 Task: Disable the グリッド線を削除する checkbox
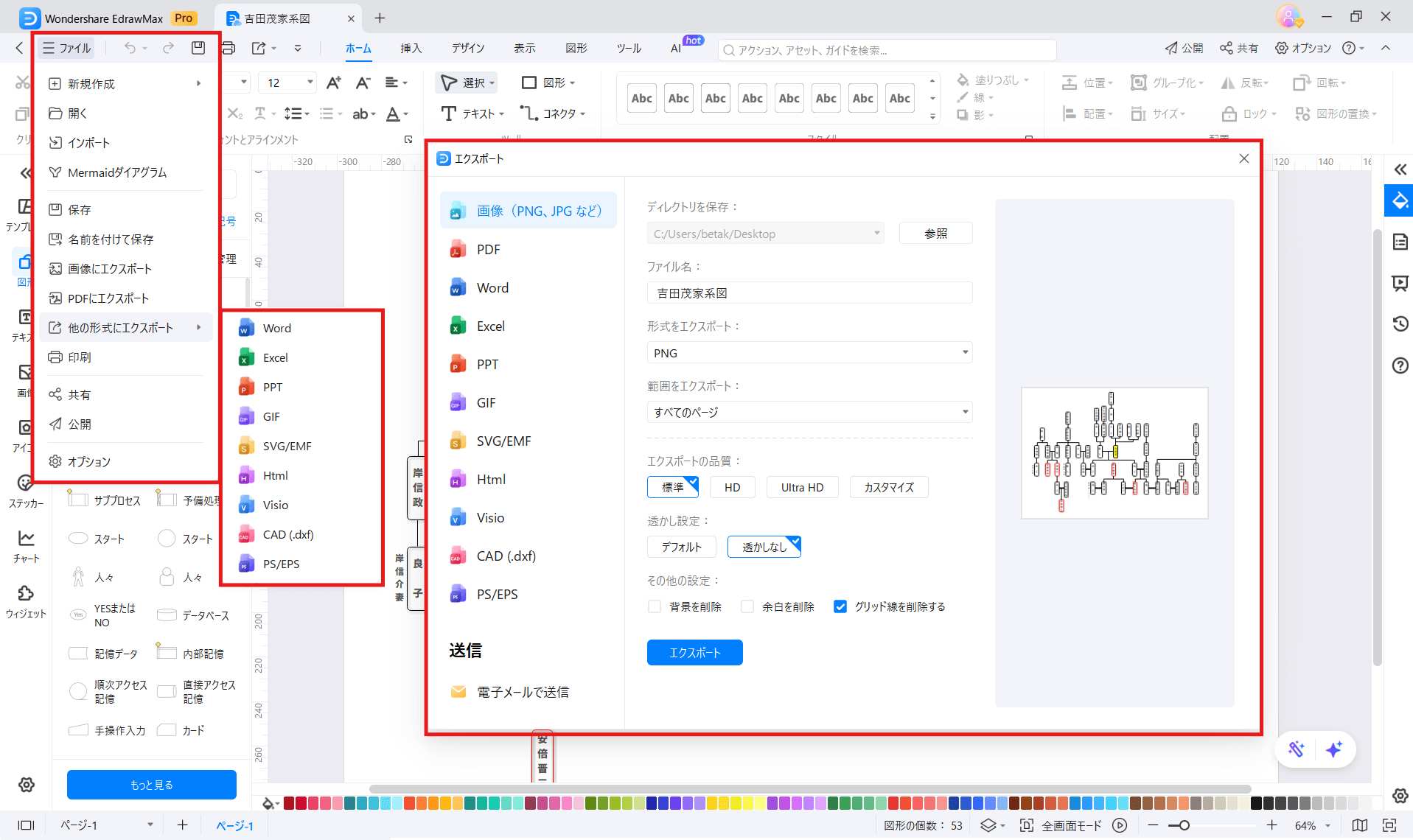[840, 606]
